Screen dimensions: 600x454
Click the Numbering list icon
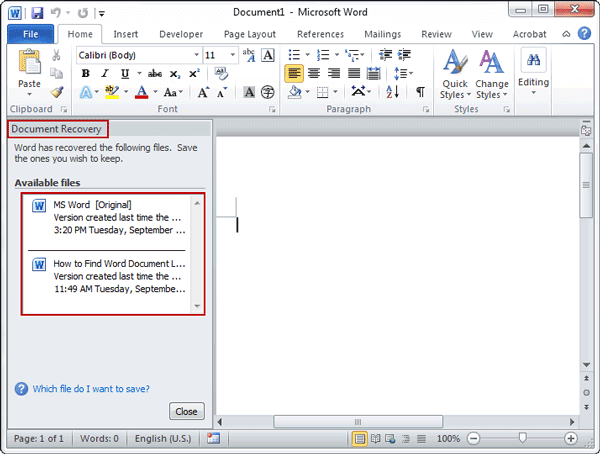tap(323, 55)
